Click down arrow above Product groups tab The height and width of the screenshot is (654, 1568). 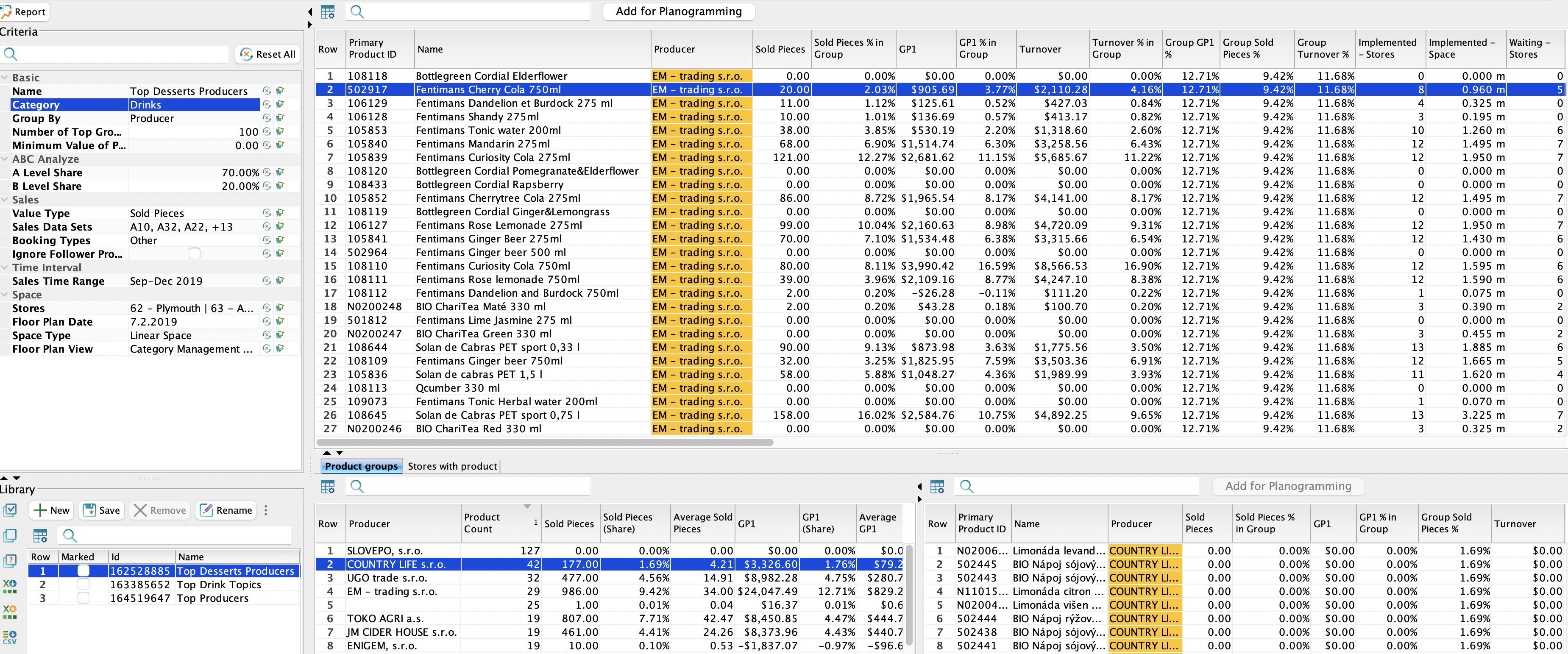pos(339,453)
